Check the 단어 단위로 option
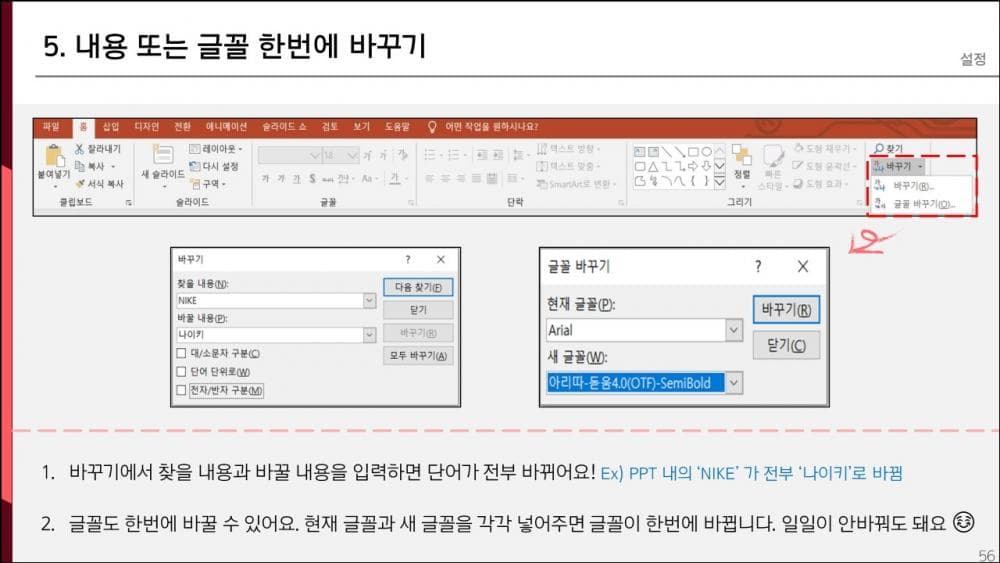The height and width of the screenshot is (563, 1000). pyautogui.click(x=181, y=371)
